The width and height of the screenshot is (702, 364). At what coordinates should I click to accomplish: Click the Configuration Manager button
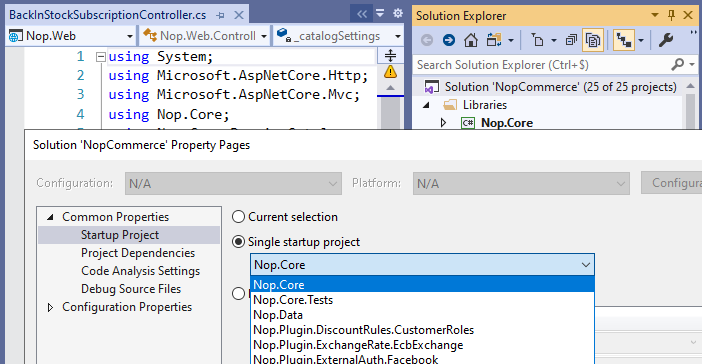672,183
